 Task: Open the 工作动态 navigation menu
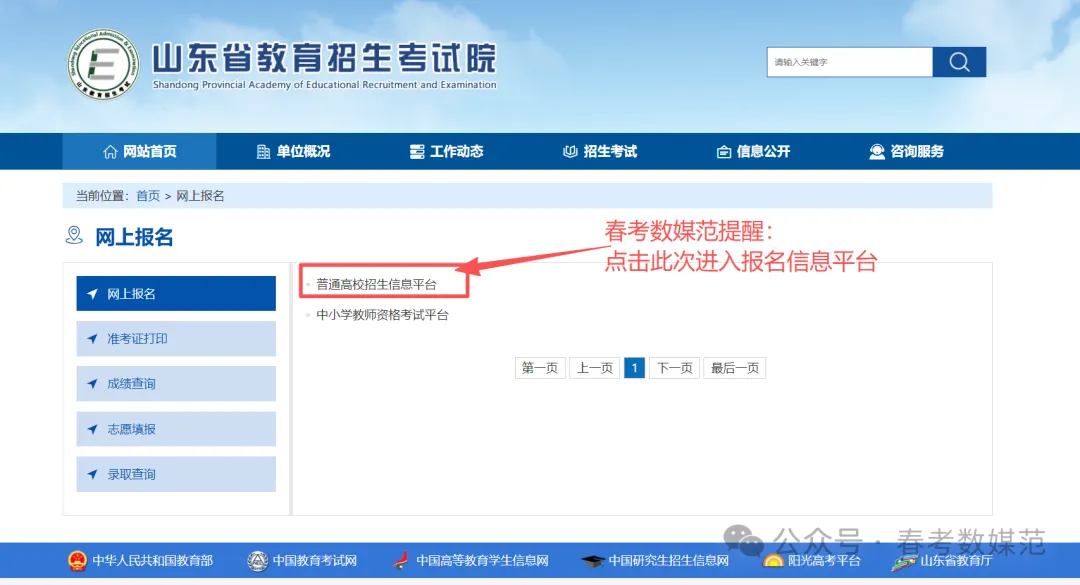446,152
